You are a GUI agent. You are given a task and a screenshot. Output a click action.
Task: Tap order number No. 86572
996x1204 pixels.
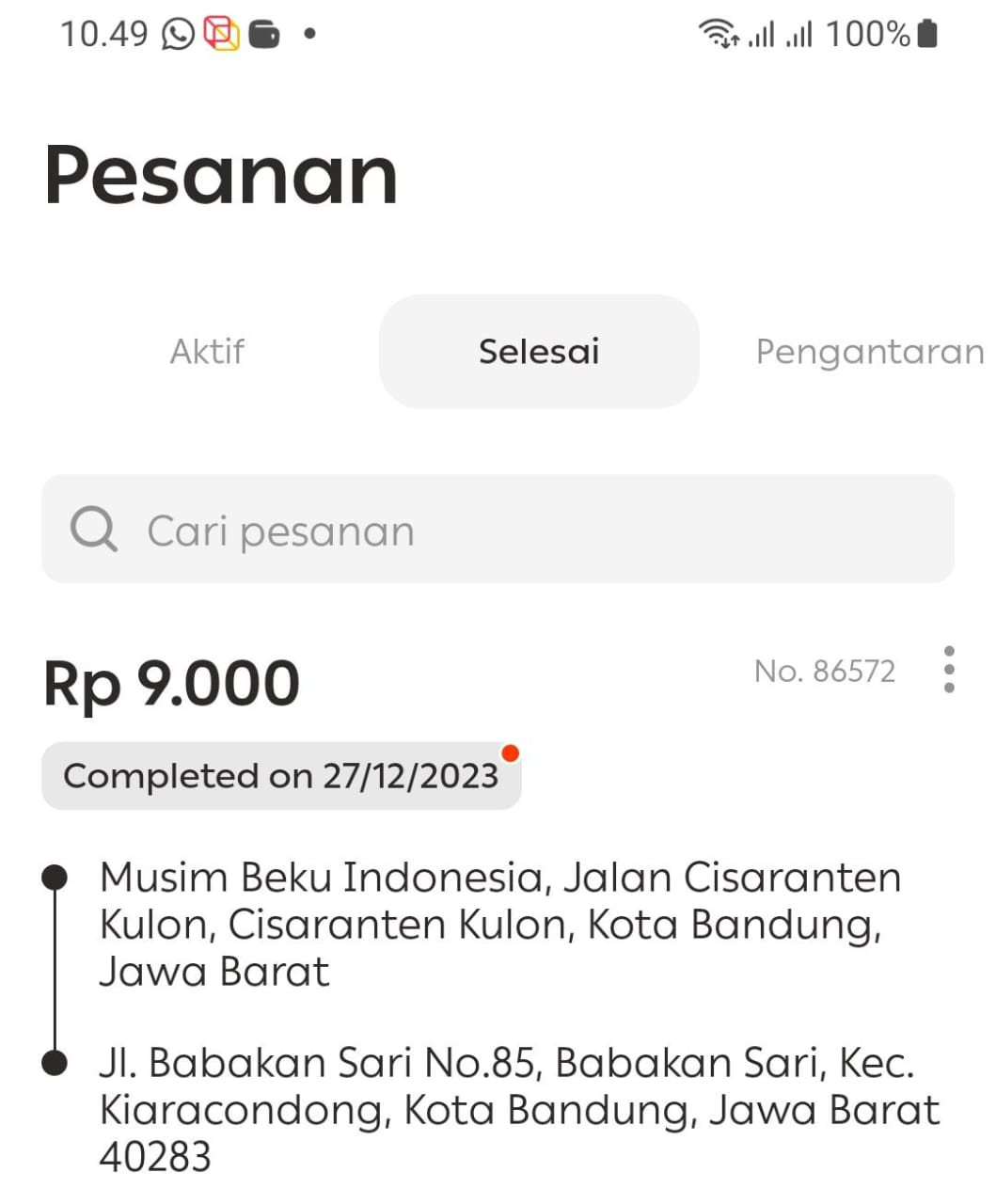click(825, 671)
